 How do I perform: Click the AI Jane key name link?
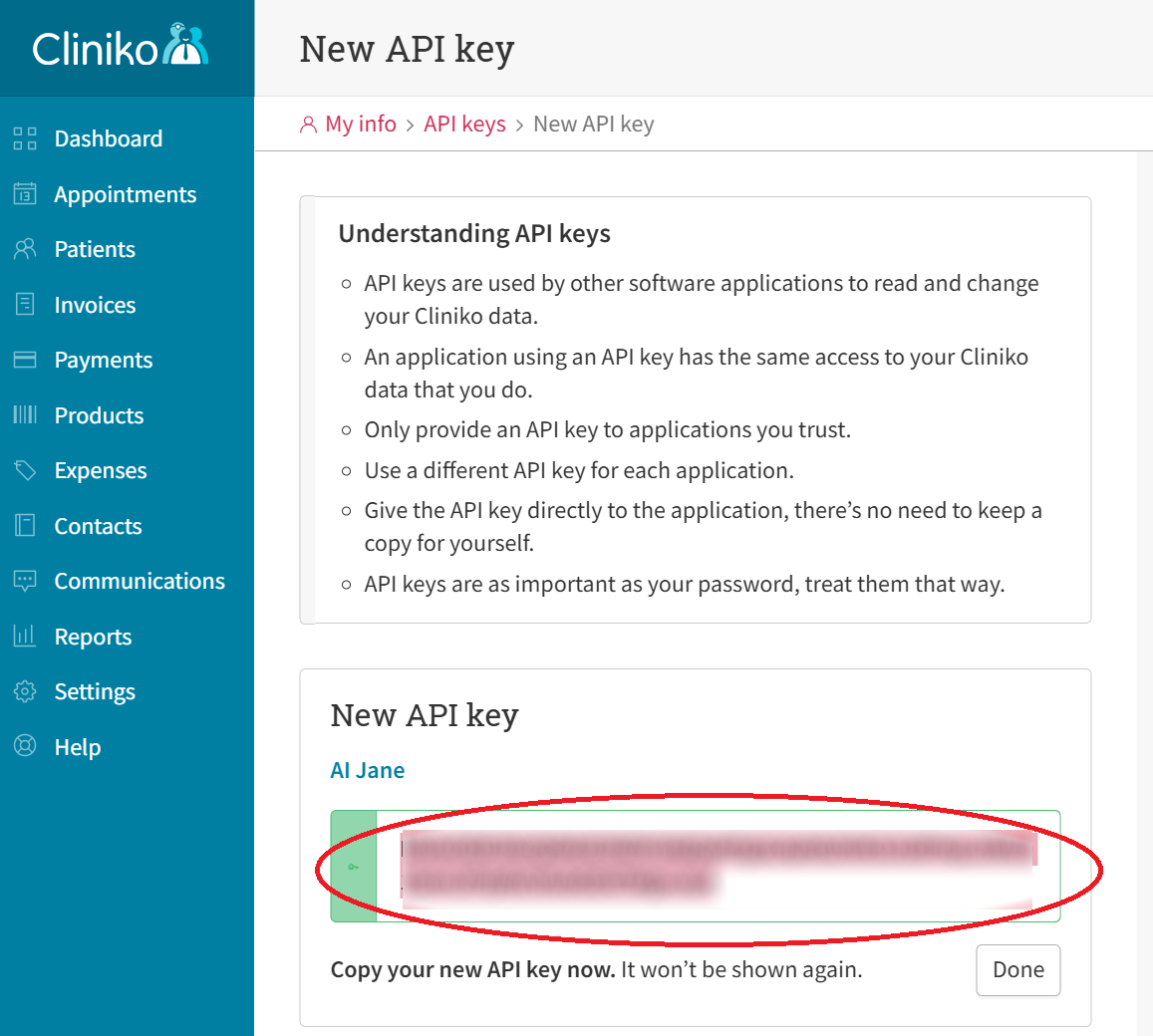[367, 769]
